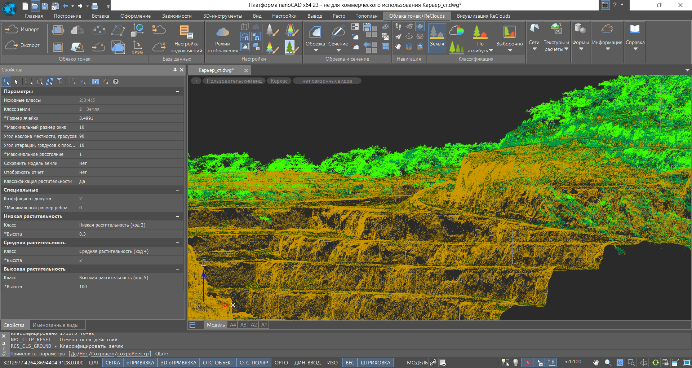Open the Сеть mesh dropdown
This screenshot has height=368, width=692.
click(x=534, y=38)
